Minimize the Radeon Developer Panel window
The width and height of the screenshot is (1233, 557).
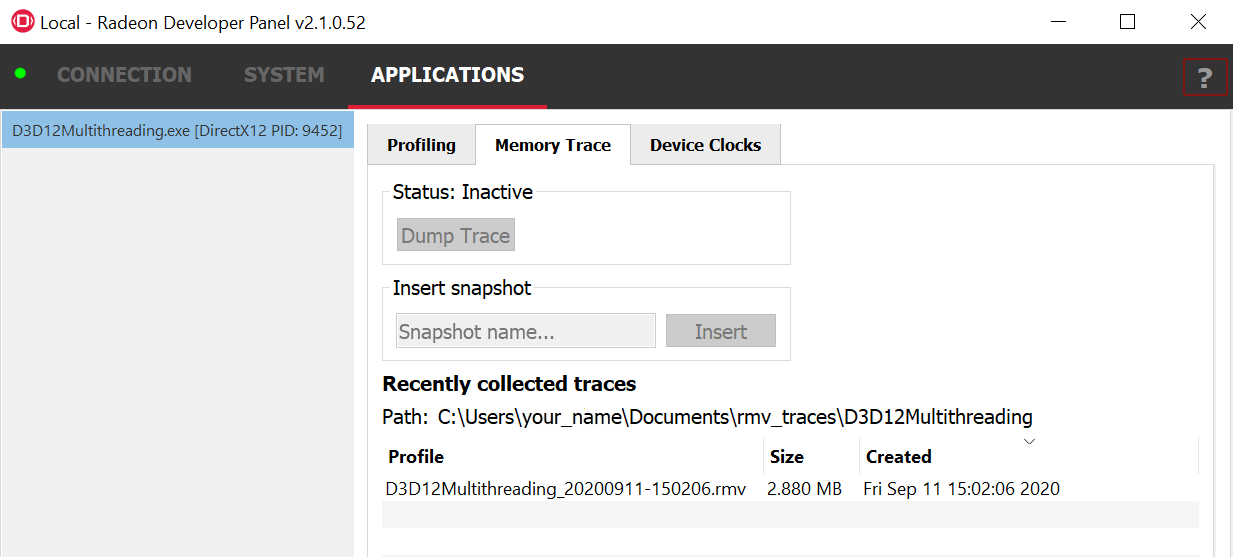(1057, 22)
